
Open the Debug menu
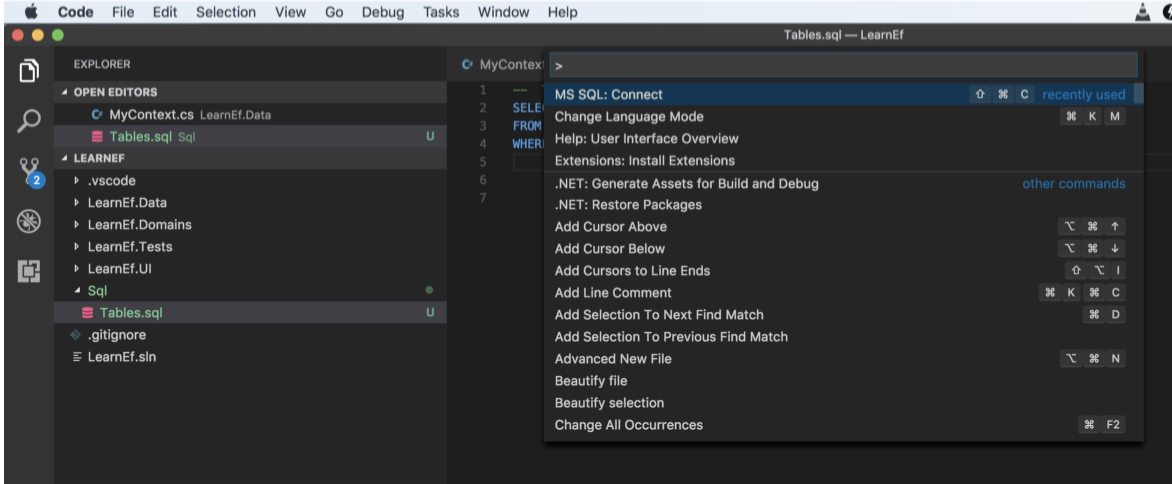[x=383, y=12]
